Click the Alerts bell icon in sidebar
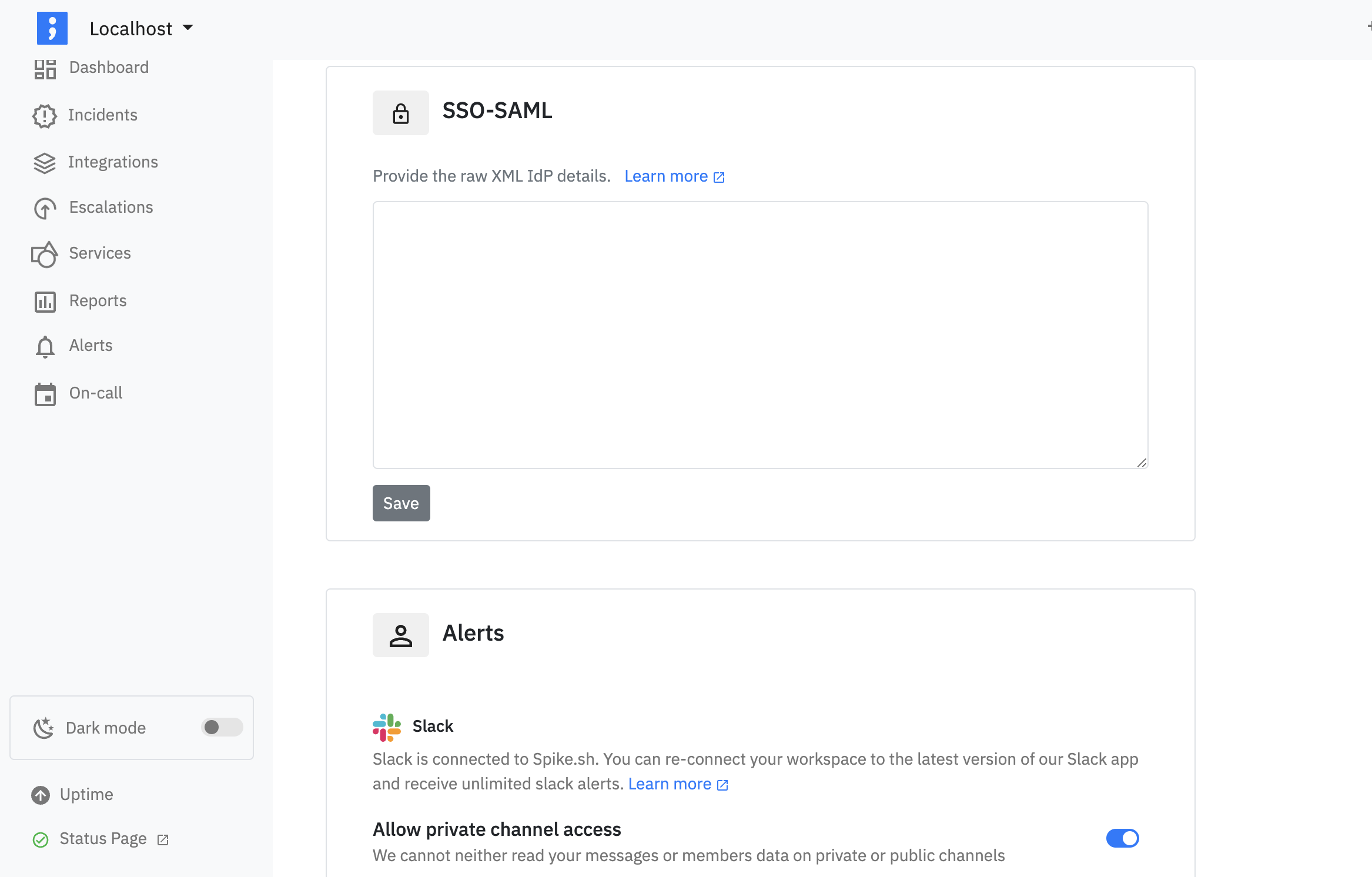1372x877 pixels. pyautogui.click(x=45, y=347)
